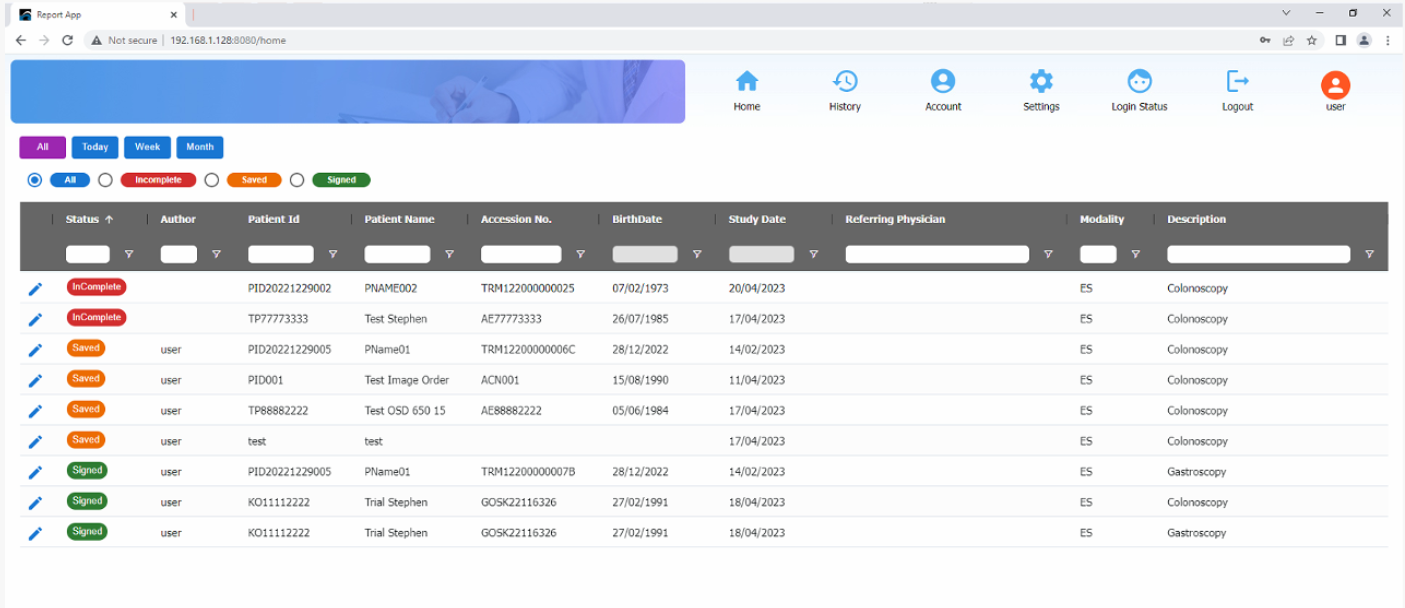Click the browser address bar URL
1405x608 pixels.
228,40
